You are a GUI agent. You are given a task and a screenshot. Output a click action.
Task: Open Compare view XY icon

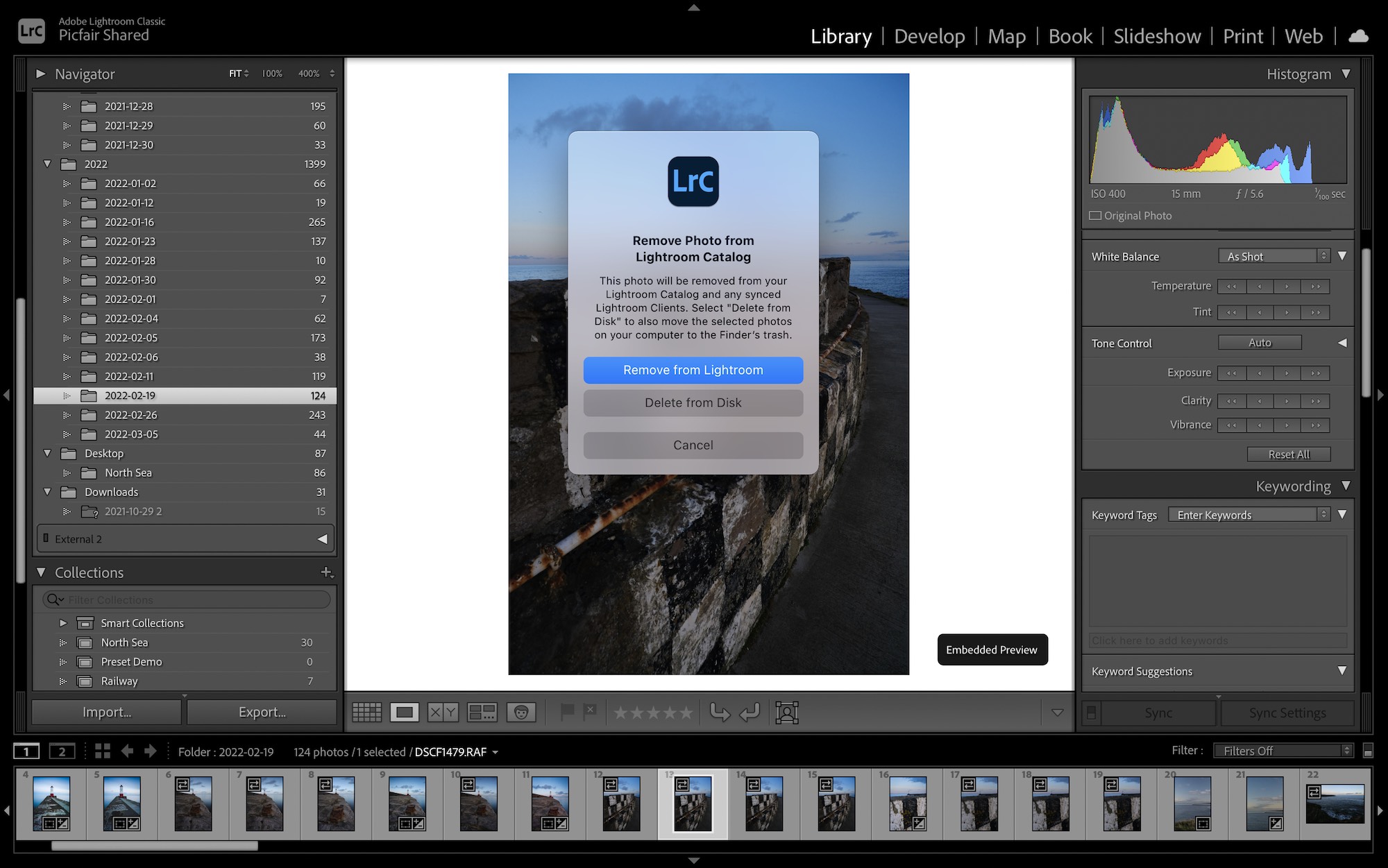point(443,712)
